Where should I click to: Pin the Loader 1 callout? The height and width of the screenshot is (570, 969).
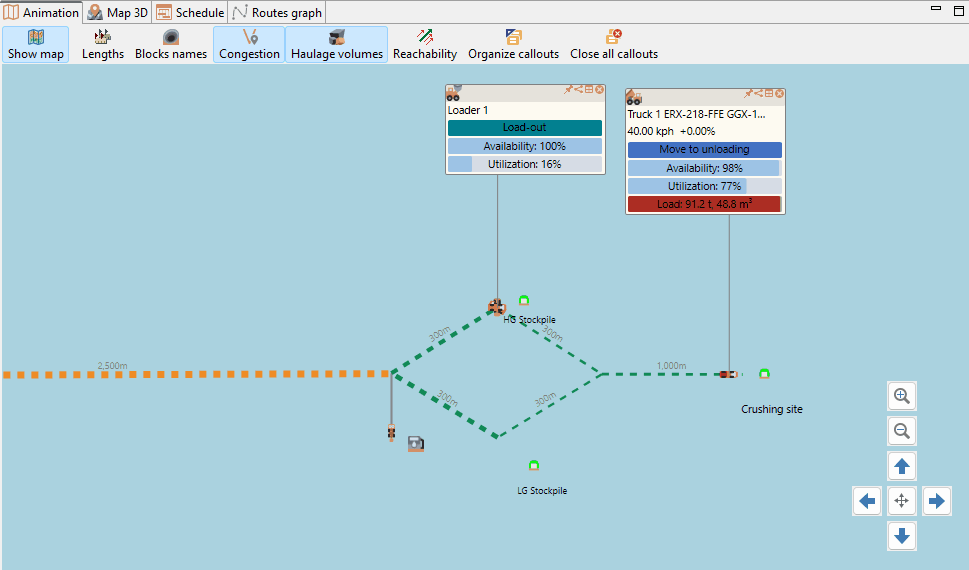[568, 90]
